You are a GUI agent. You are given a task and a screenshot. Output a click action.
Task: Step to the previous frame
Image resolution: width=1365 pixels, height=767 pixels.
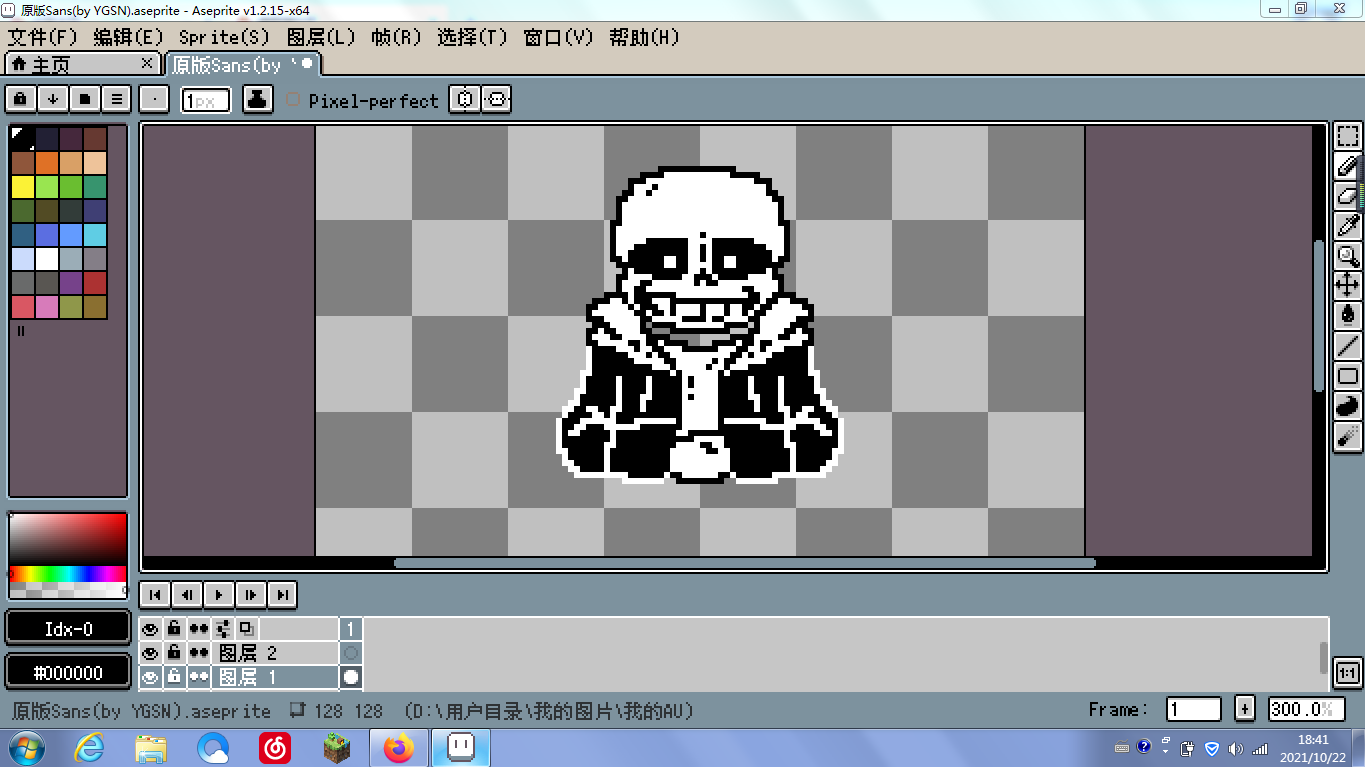coord(187,594)
